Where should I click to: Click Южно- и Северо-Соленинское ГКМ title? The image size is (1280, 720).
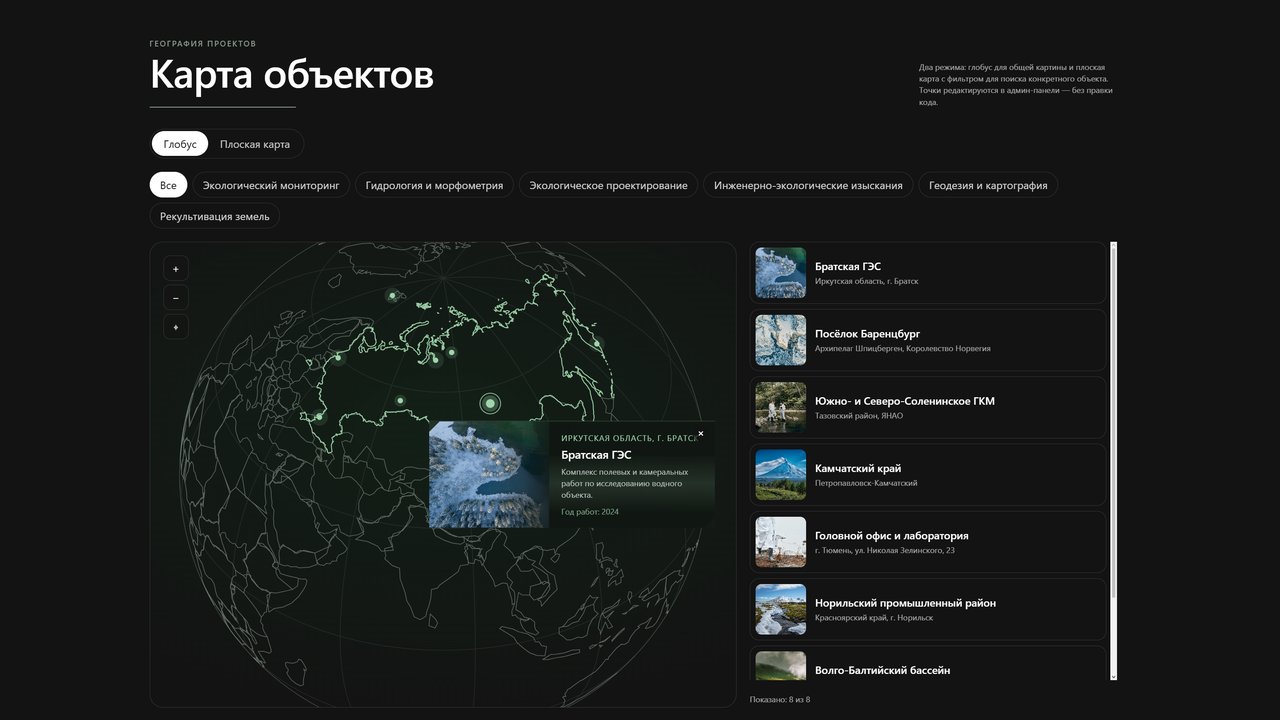905,401
